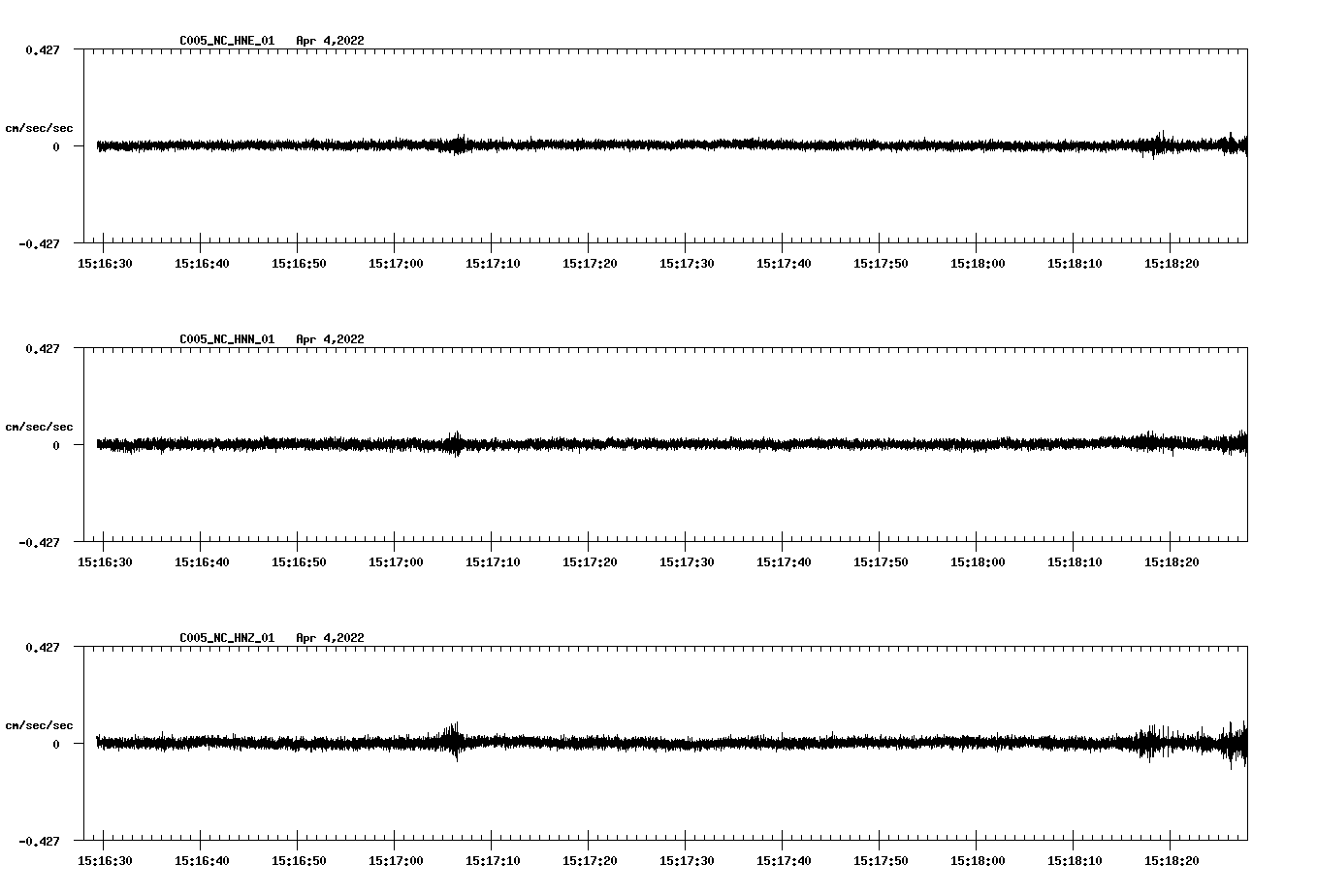The height and width of the screenshot is (896, 1317).
Task: Click the 15:16:50 time label on the HNZ plot
Action: [x=299, y=861]
